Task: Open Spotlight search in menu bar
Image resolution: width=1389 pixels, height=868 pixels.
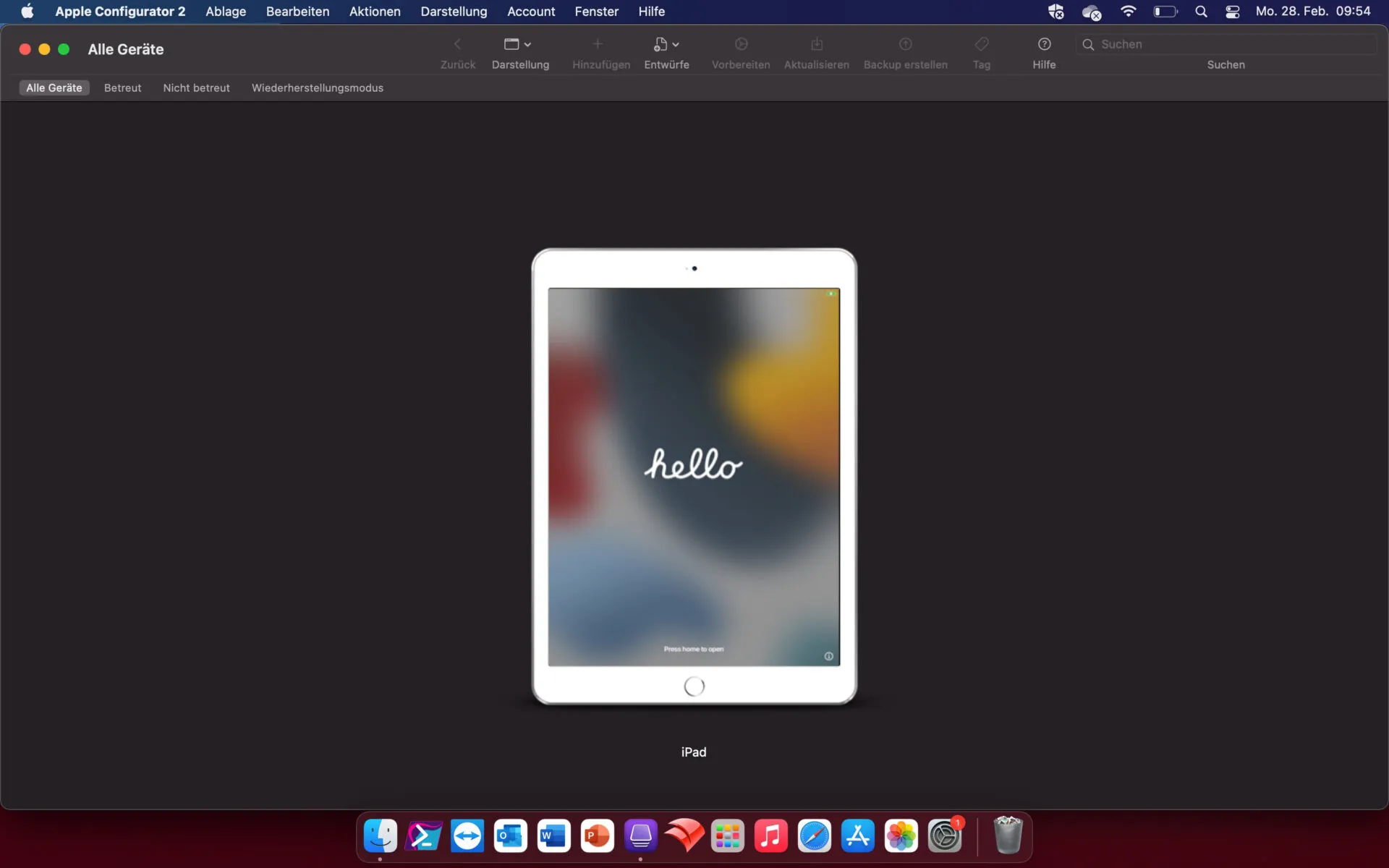Action: [x=1201, y=12]
